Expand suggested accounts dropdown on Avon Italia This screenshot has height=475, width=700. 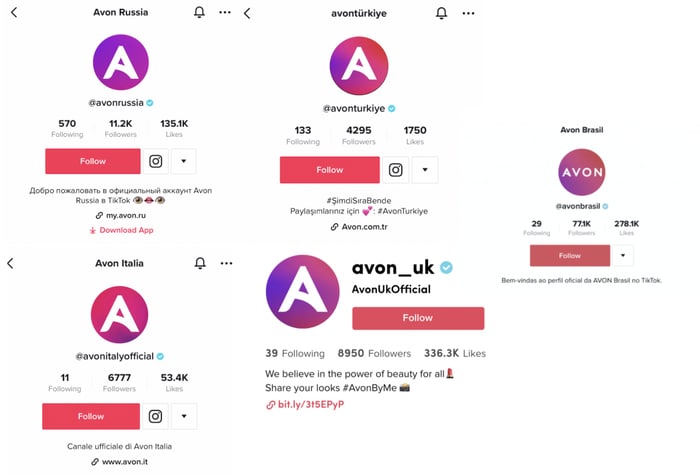pos(184,416)
